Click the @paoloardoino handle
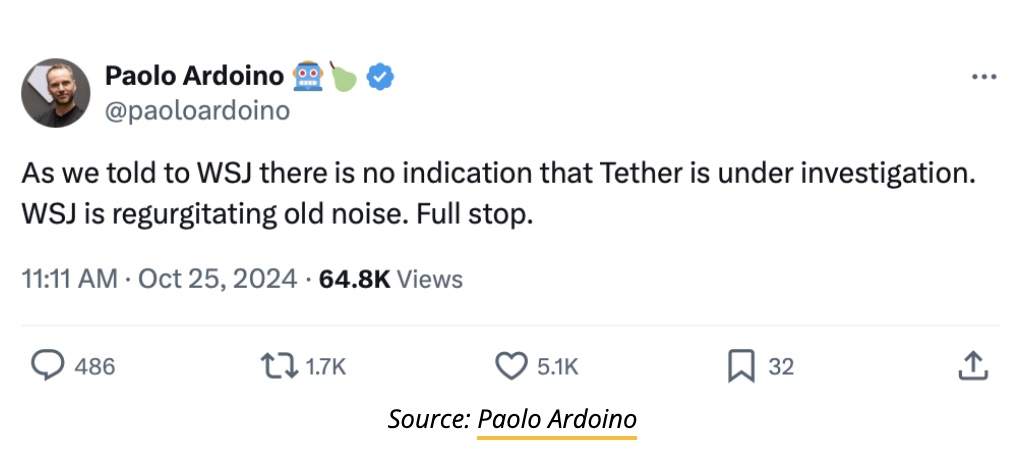The image size is (1012, 460). (197, 110)
